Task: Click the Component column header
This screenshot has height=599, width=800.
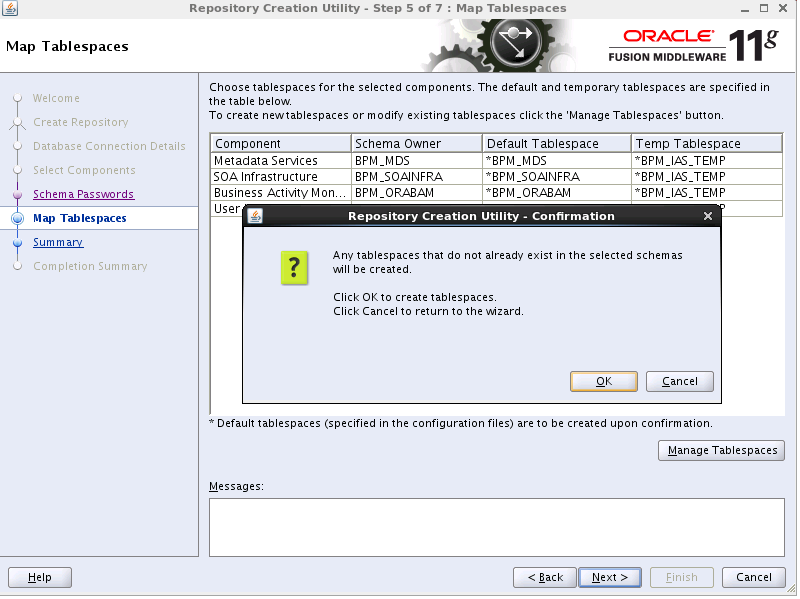Action: click(281, 144)
